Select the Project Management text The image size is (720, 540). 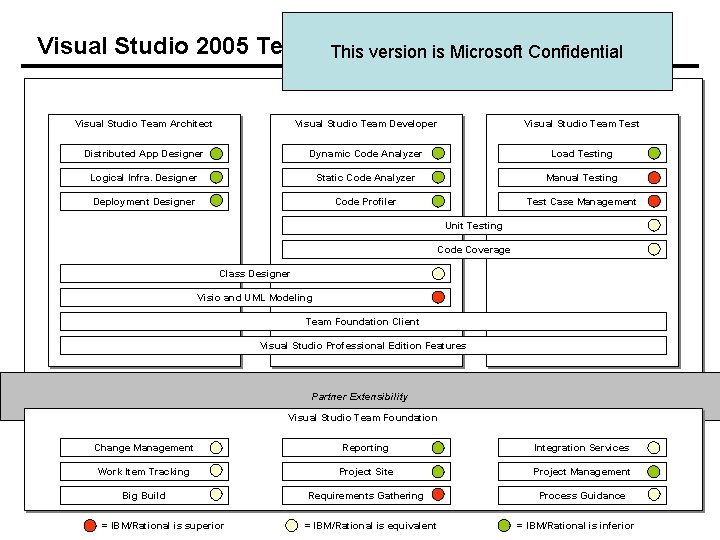(x=581, y=472)
